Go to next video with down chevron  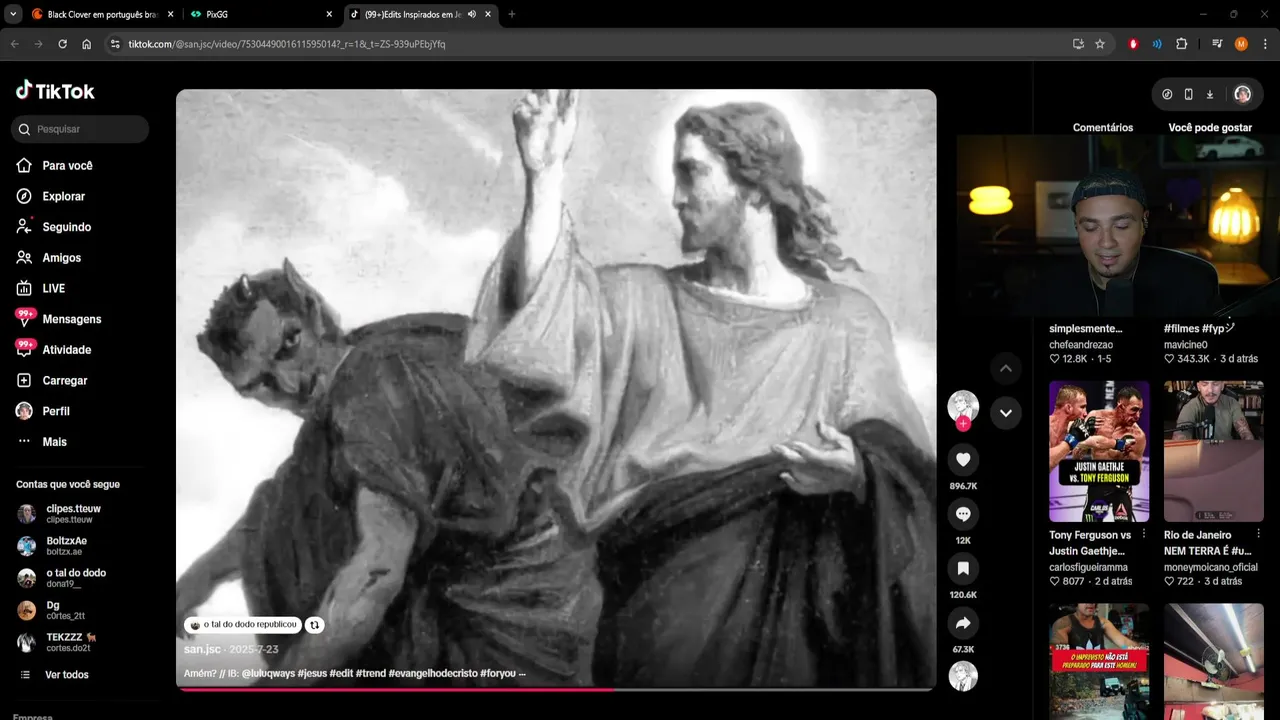[x=1006, y=413]
